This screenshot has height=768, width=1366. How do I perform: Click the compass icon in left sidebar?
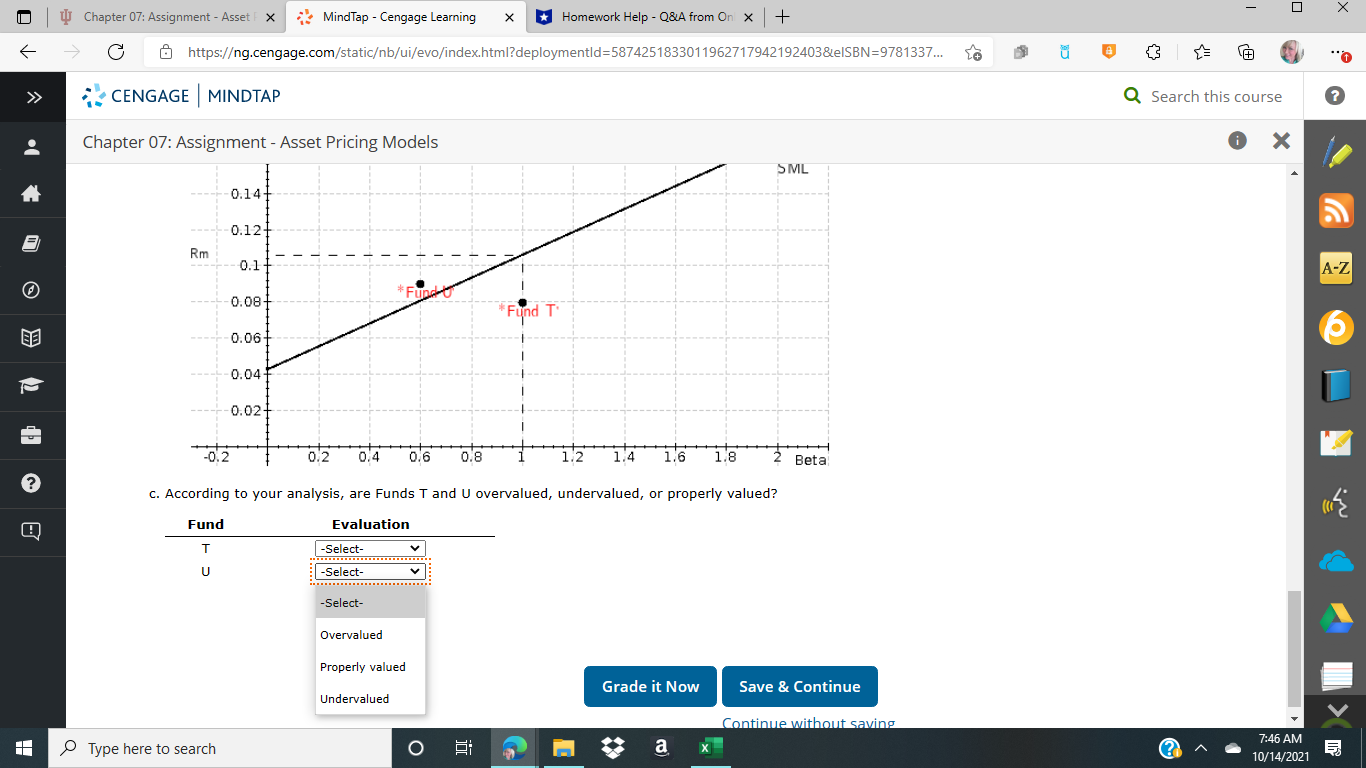coord(32,290)
